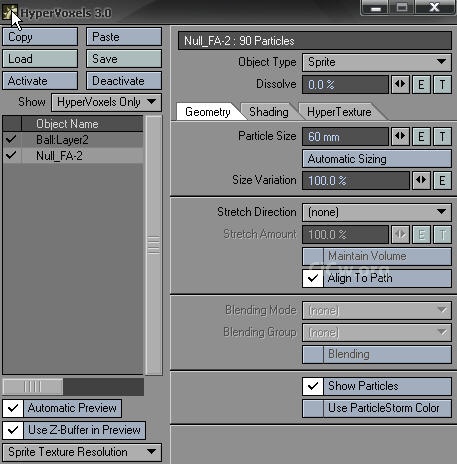Click the Particle Size 60 mm field
The height and width of the screenshot is (464, 457).
345,137
